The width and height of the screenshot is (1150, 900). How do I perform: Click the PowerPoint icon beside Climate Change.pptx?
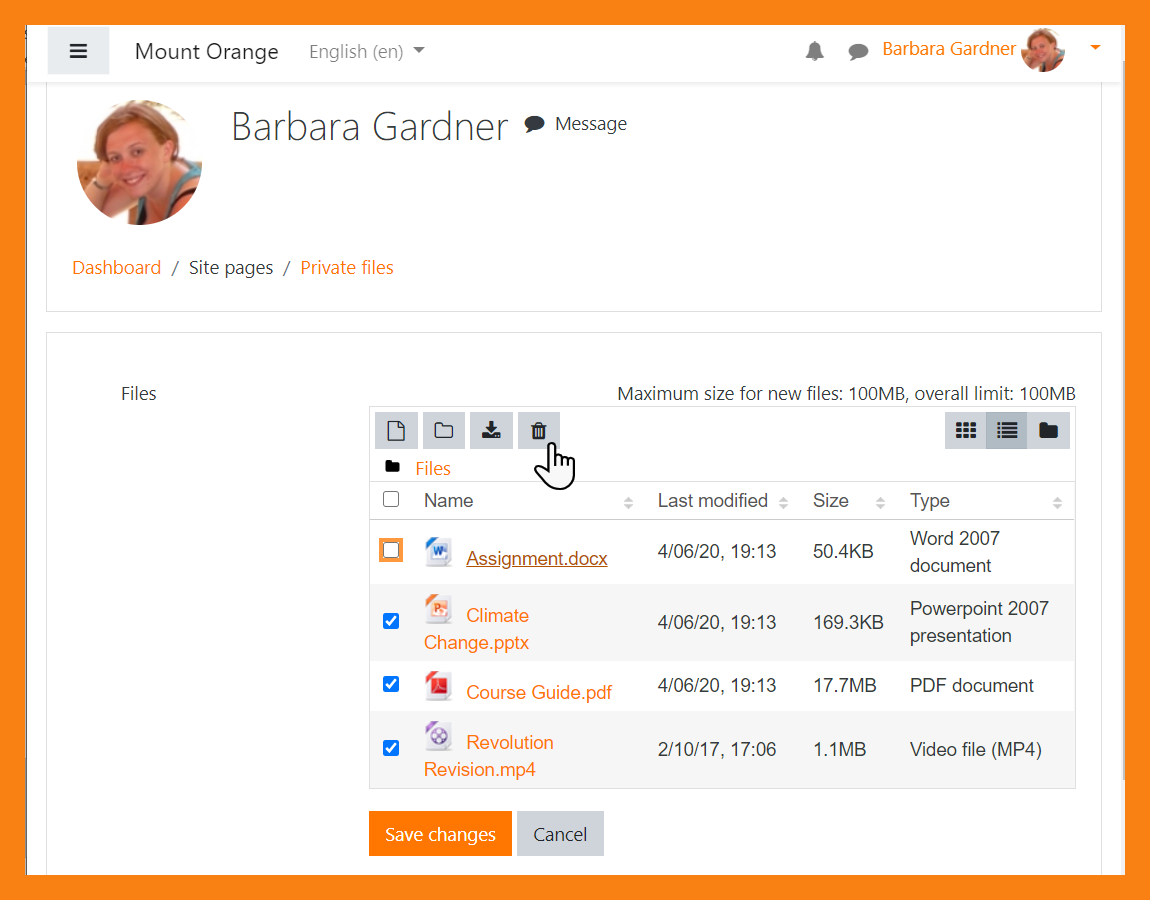(x=439, y=609)
